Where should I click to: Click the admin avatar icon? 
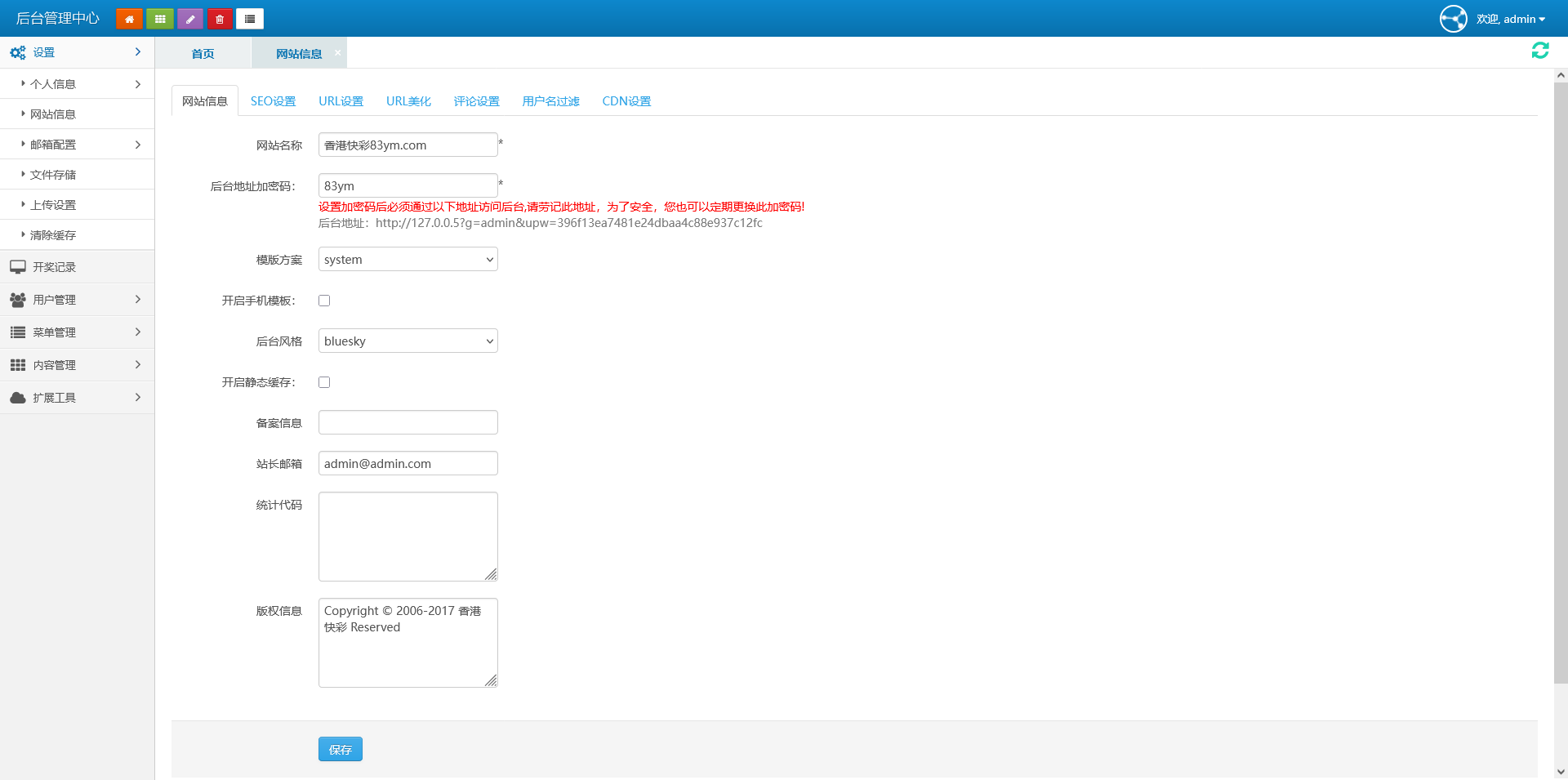(1453, 19)
